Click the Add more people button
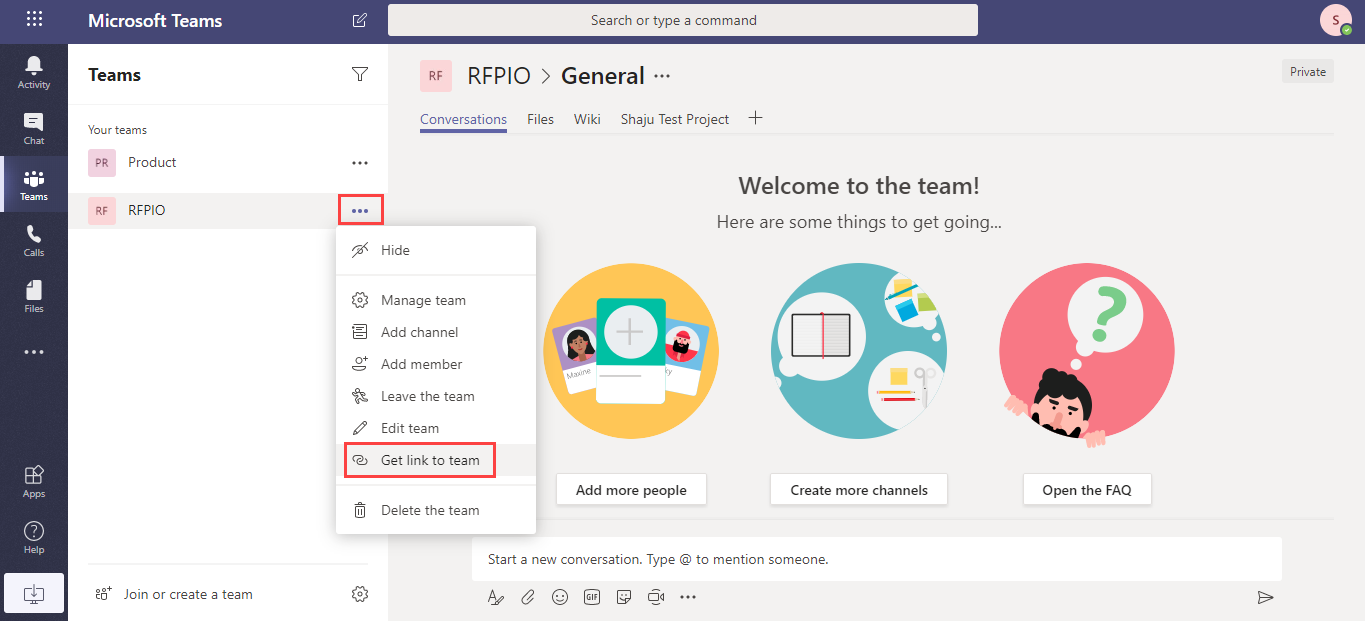The height and width of the screenshot is (621, 1365). point(631,490)
